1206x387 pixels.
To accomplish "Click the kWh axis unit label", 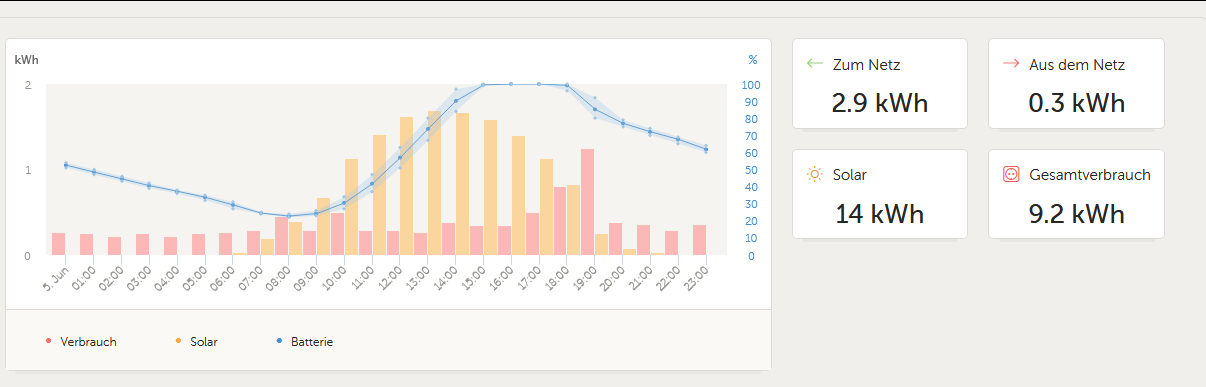I will [26, 60].
